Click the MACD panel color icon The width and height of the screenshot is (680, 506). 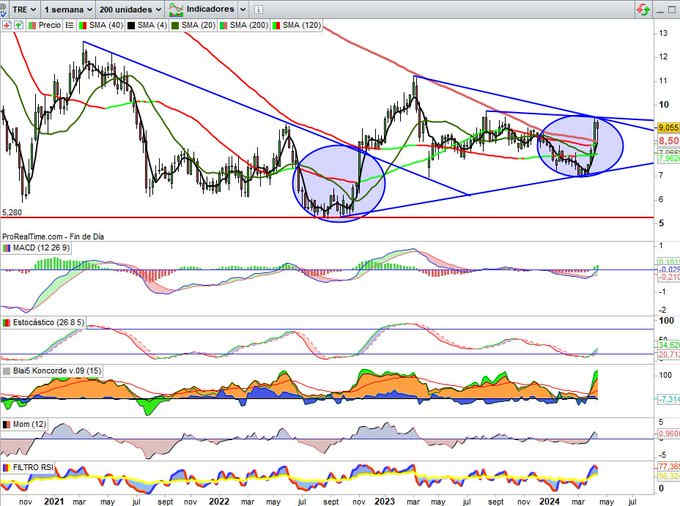7,248
